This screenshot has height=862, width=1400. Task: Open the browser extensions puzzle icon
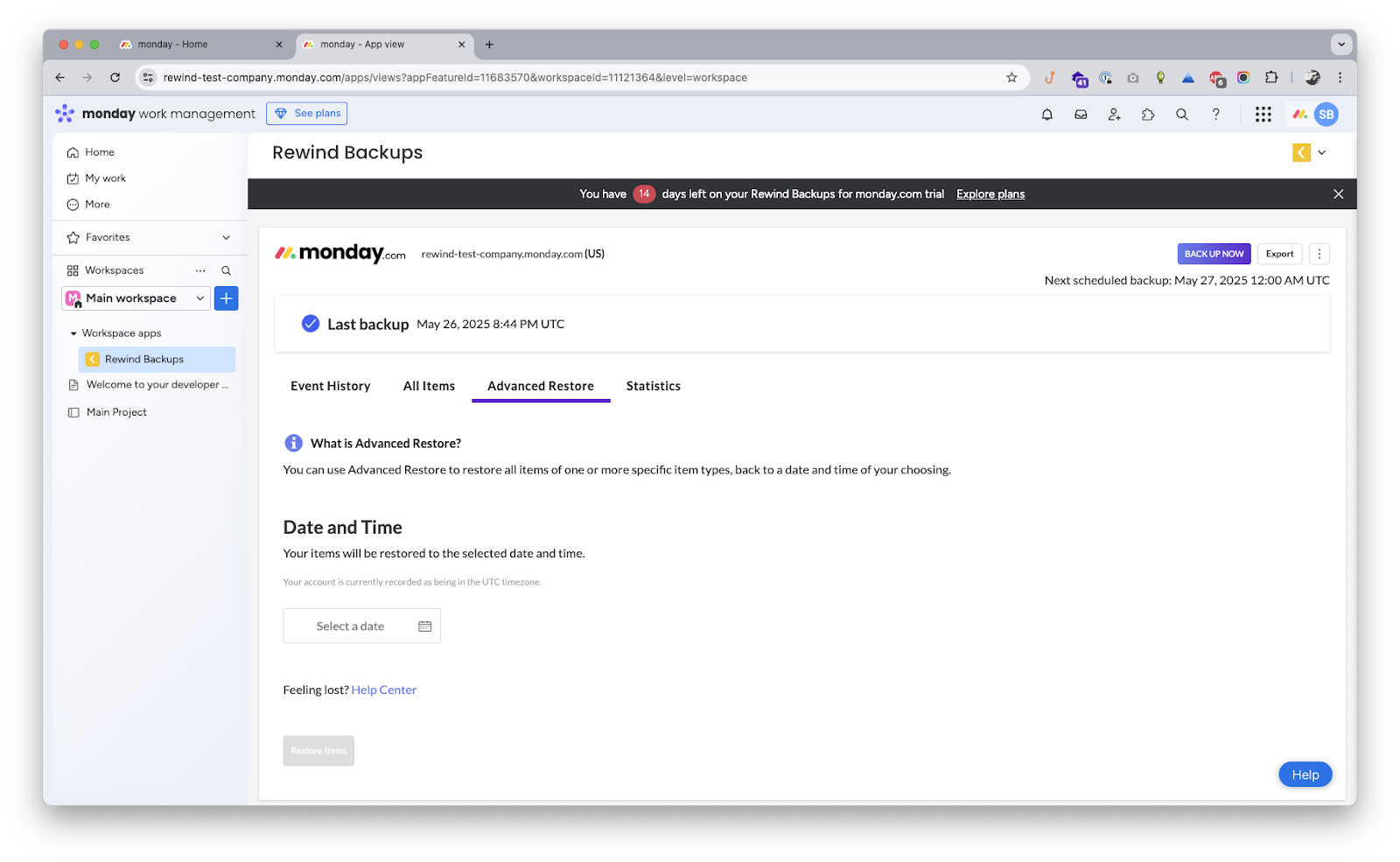click(x=1271, y=78)
